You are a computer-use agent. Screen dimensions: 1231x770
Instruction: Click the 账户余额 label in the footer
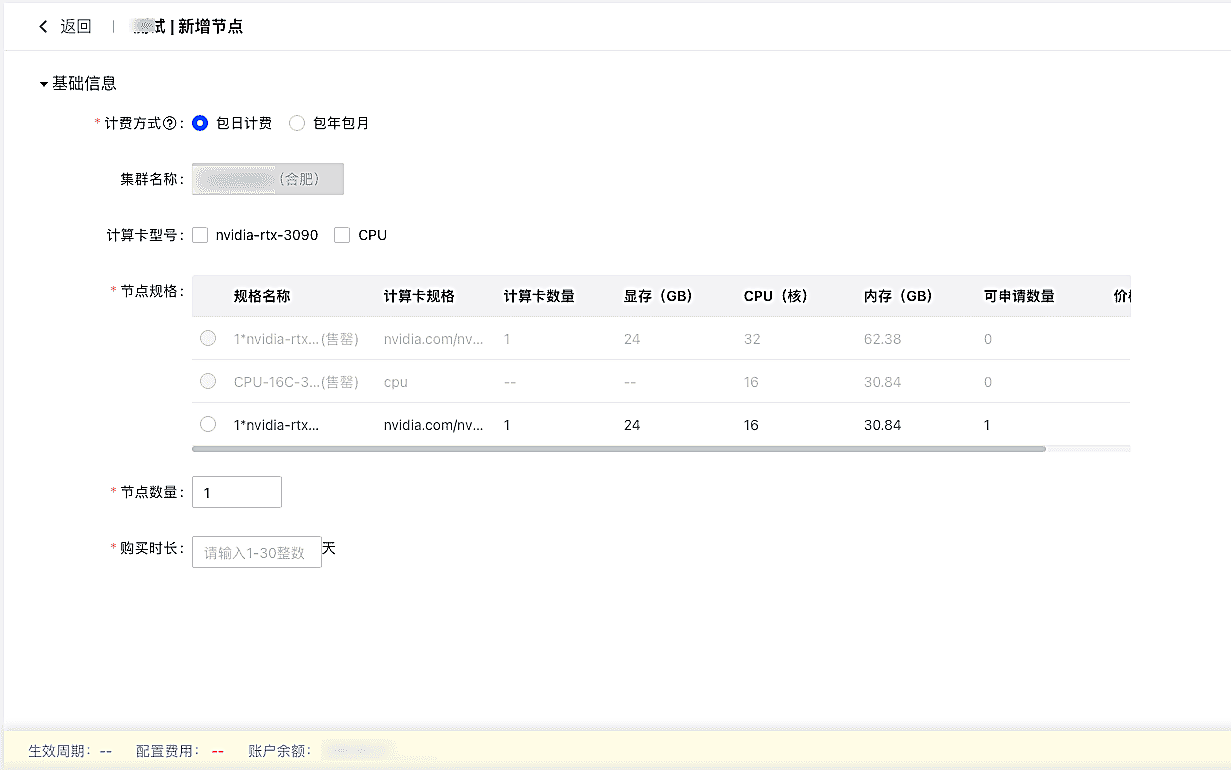click(x=277, y=750)
